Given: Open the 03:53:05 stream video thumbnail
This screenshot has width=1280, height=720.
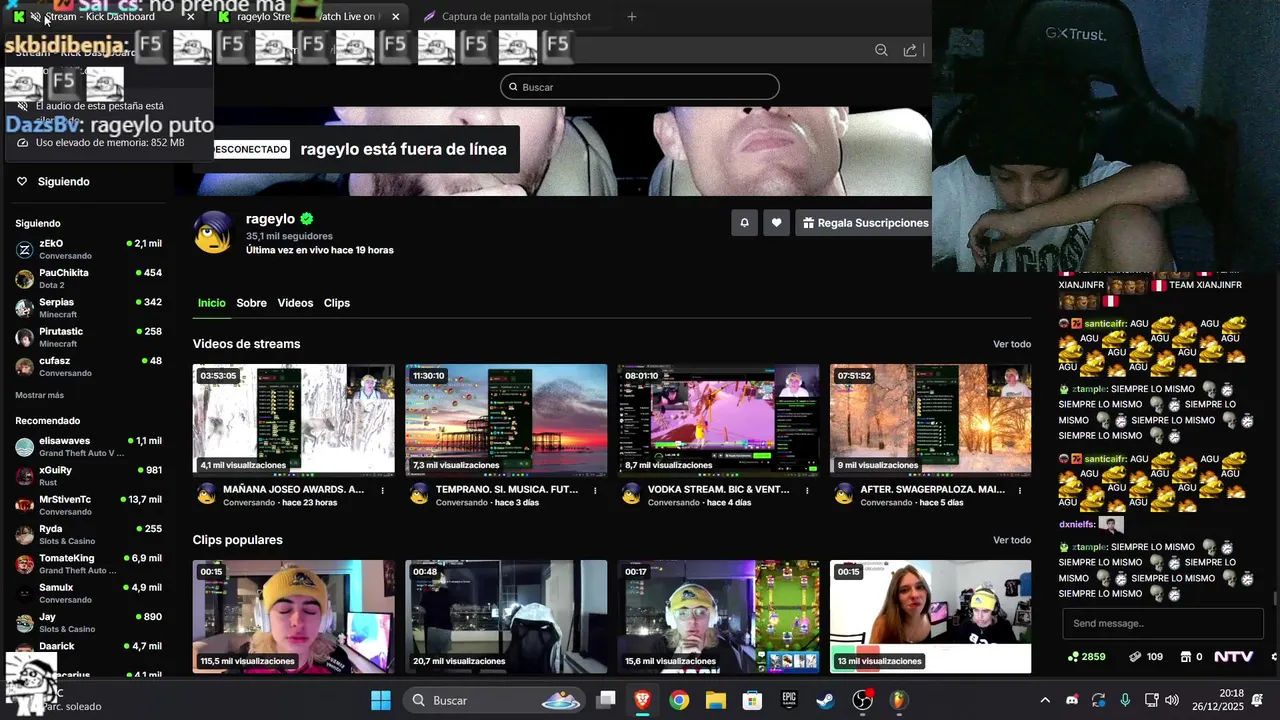Looking at the screenshot, I should click(294, 420).
